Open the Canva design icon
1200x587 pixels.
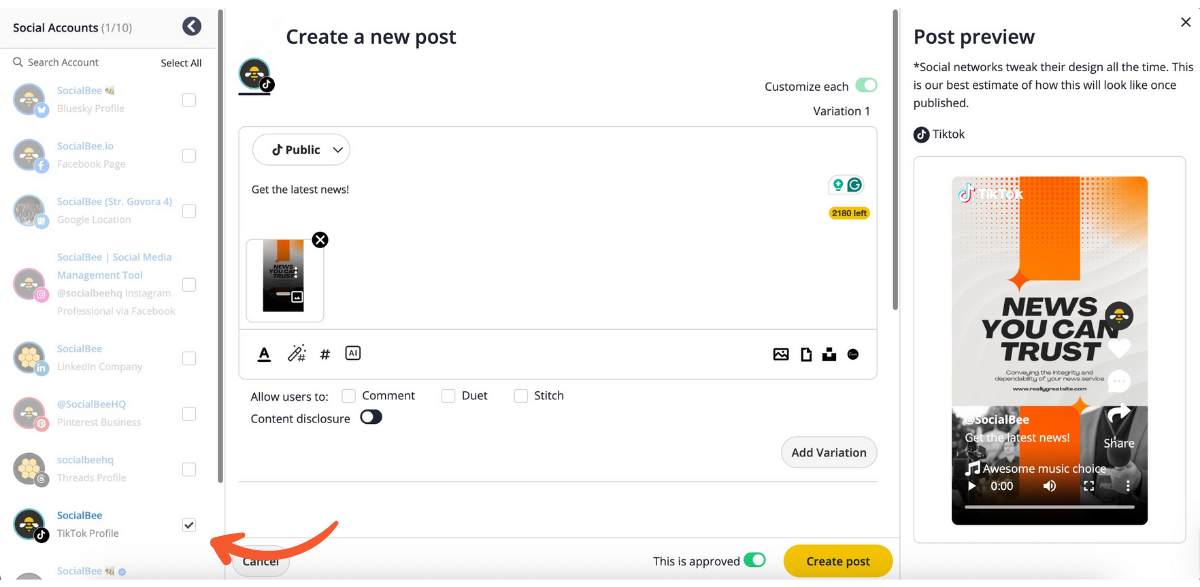click(853, 354)
